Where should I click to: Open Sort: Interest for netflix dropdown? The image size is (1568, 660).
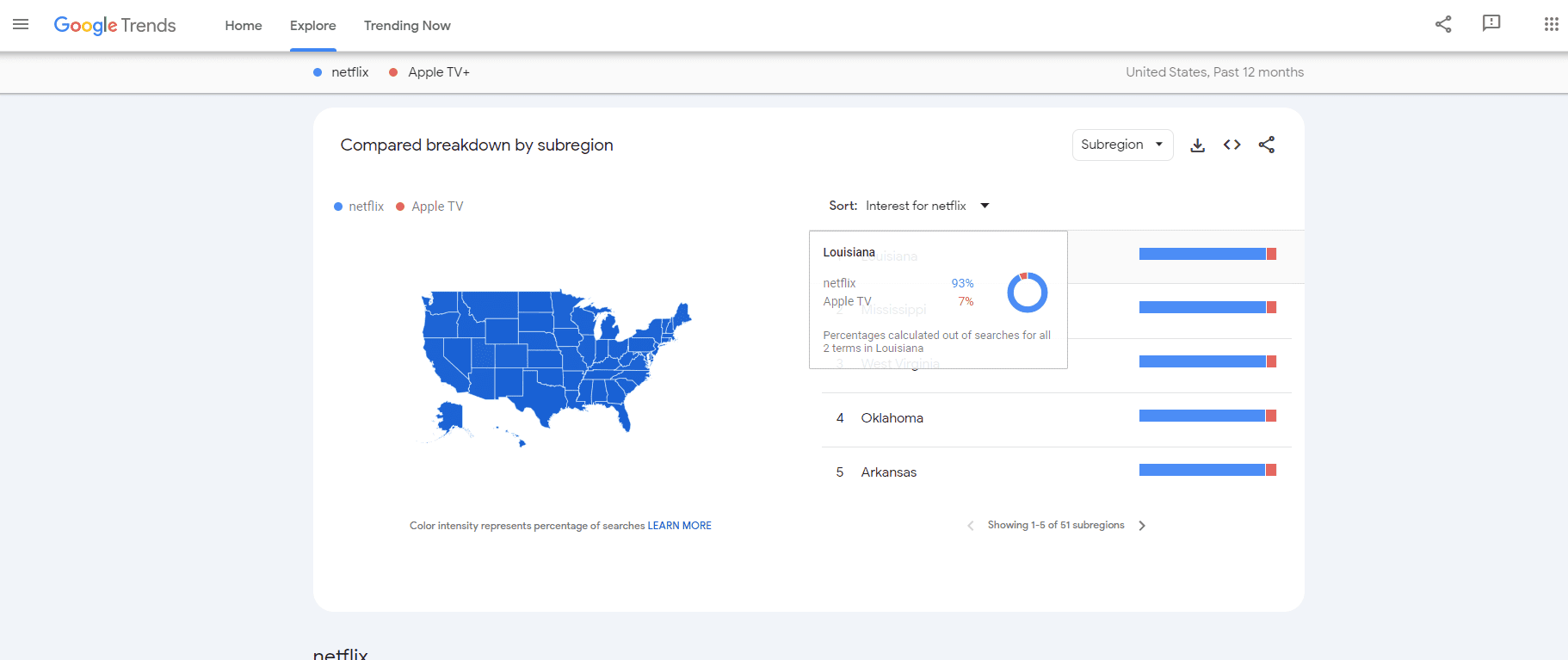909,206
